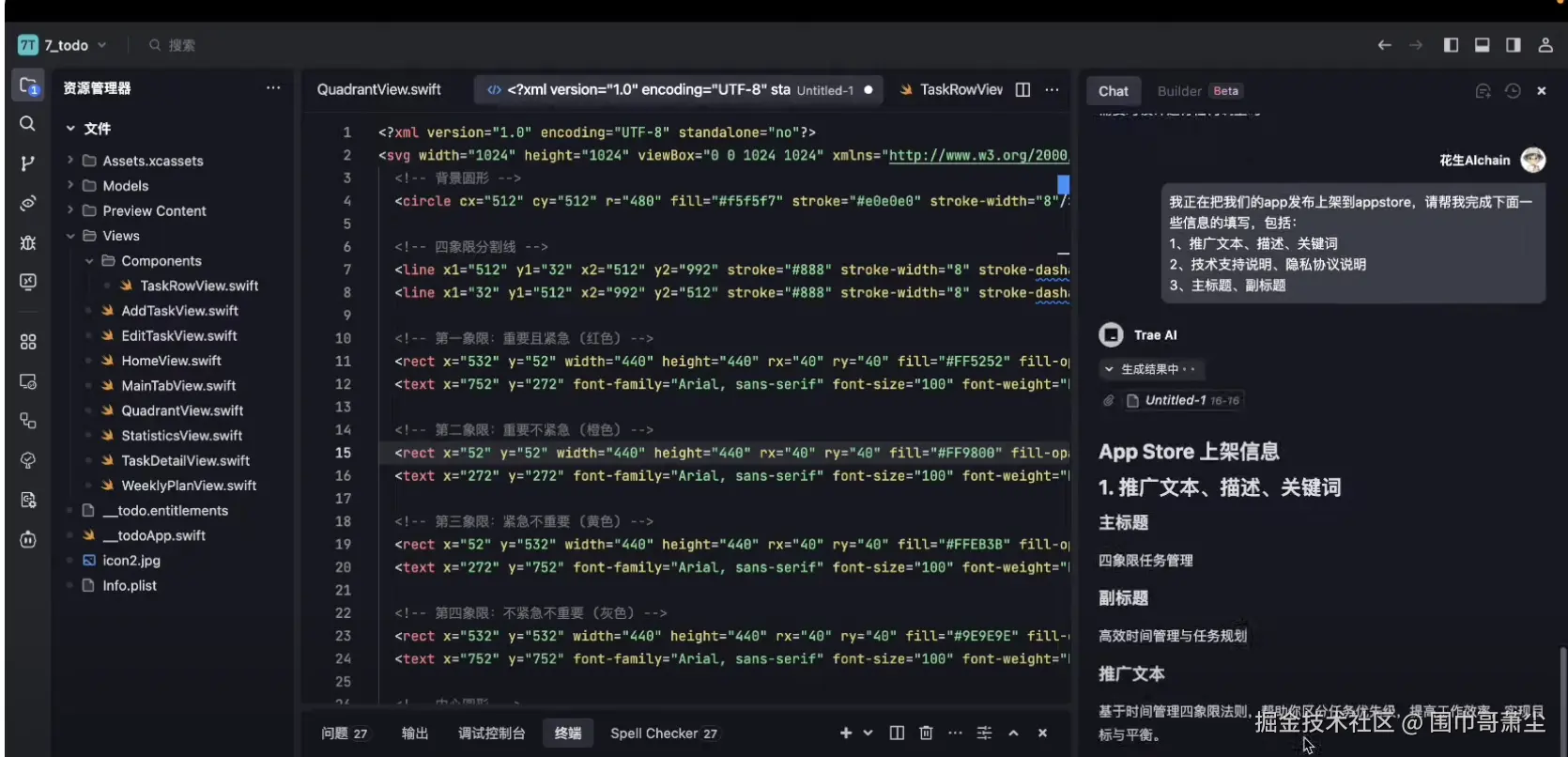Open the new terminal profile dropdown
Image resolution: width=1568 pixels, height=757 pixels.
point(868,733)
